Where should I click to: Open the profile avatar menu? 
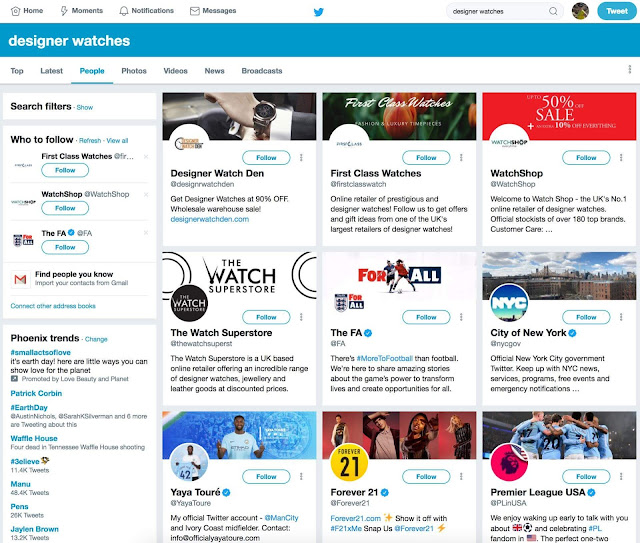pos(580,11)
